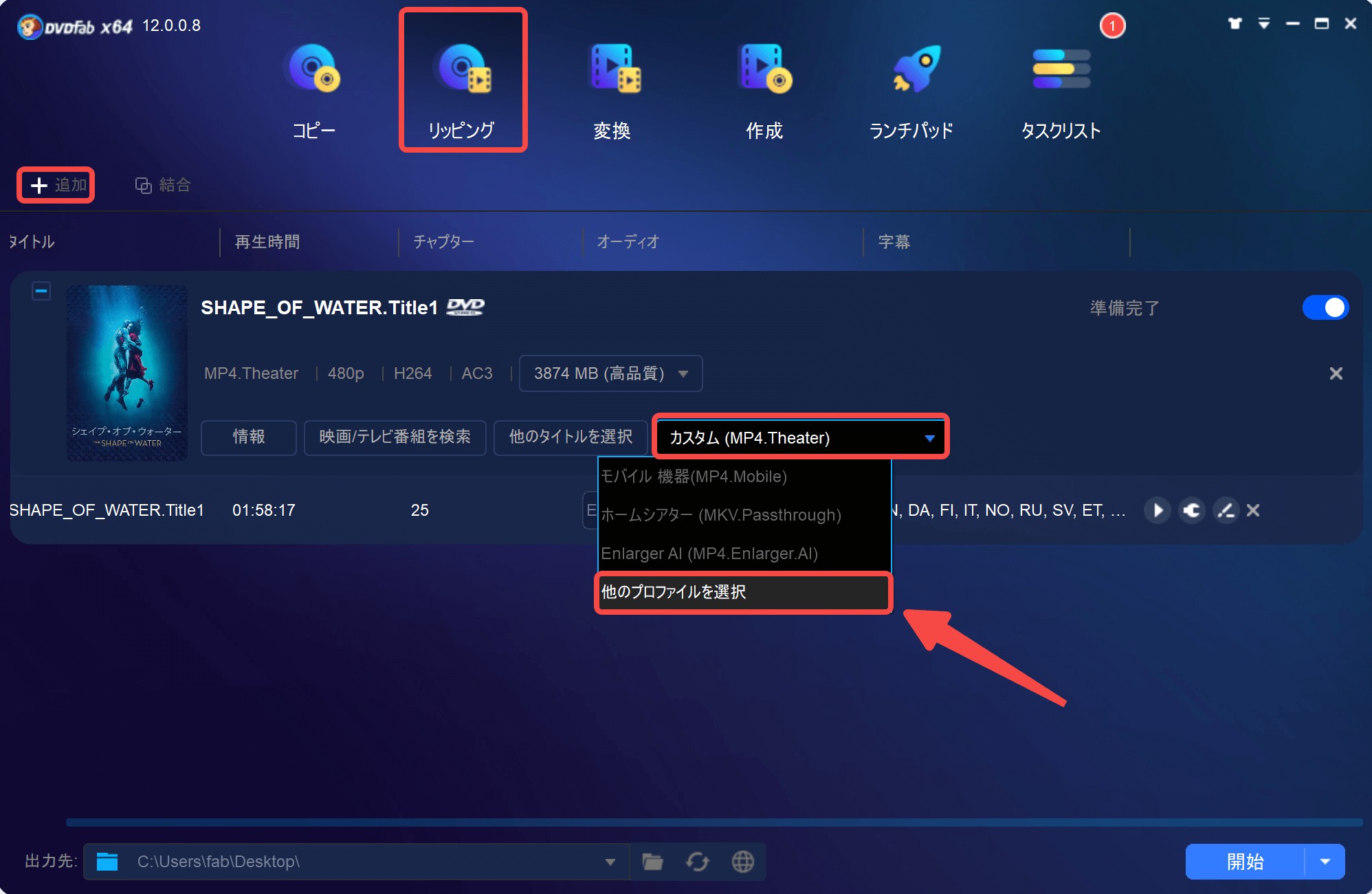The width and height of the screenshot is (1372, 894).
Task: Remove the SHAPE_OF_WATER source with X
Action: point(1336,373)
